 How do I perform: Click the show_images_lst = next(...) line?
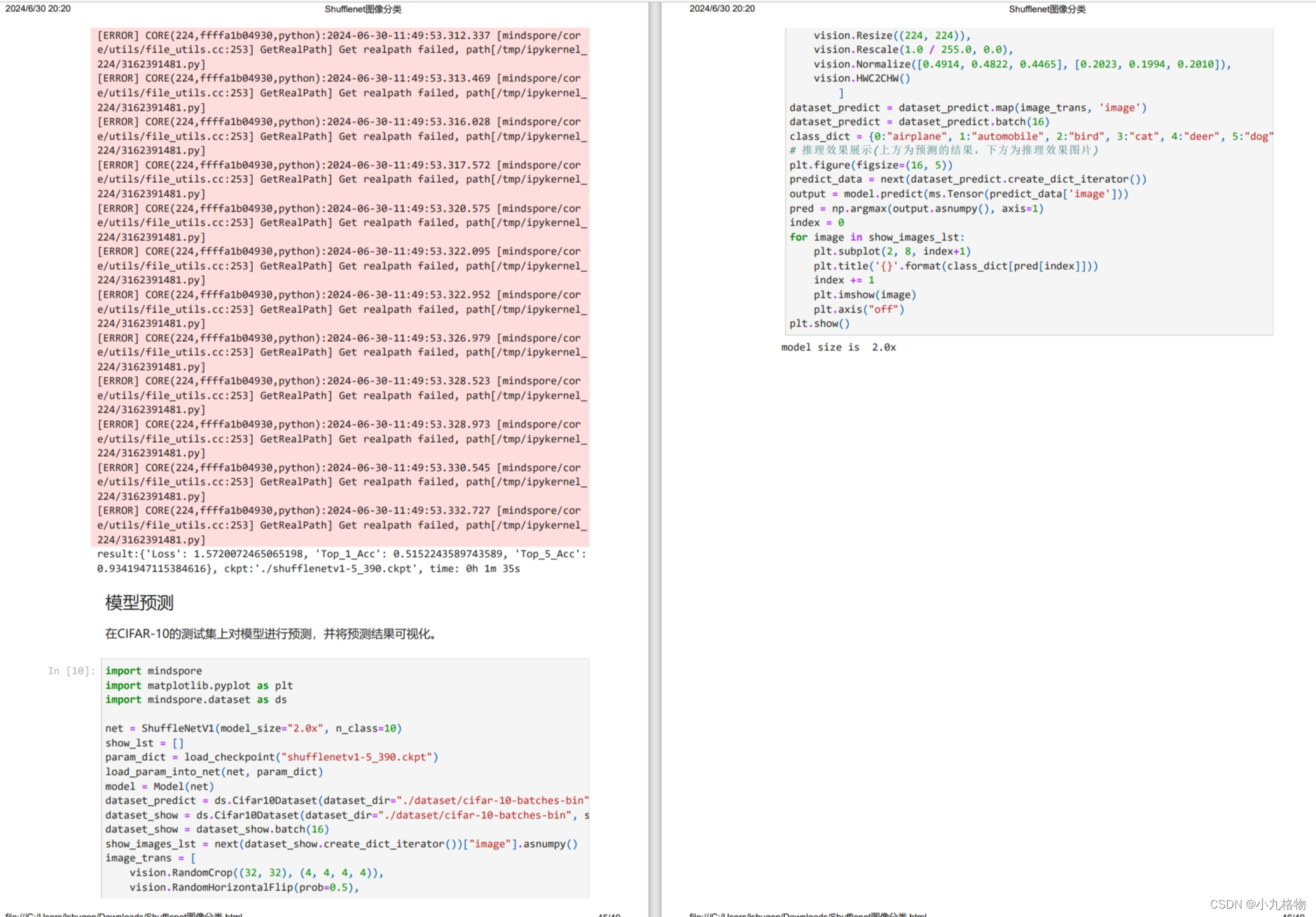pos(342,844)
